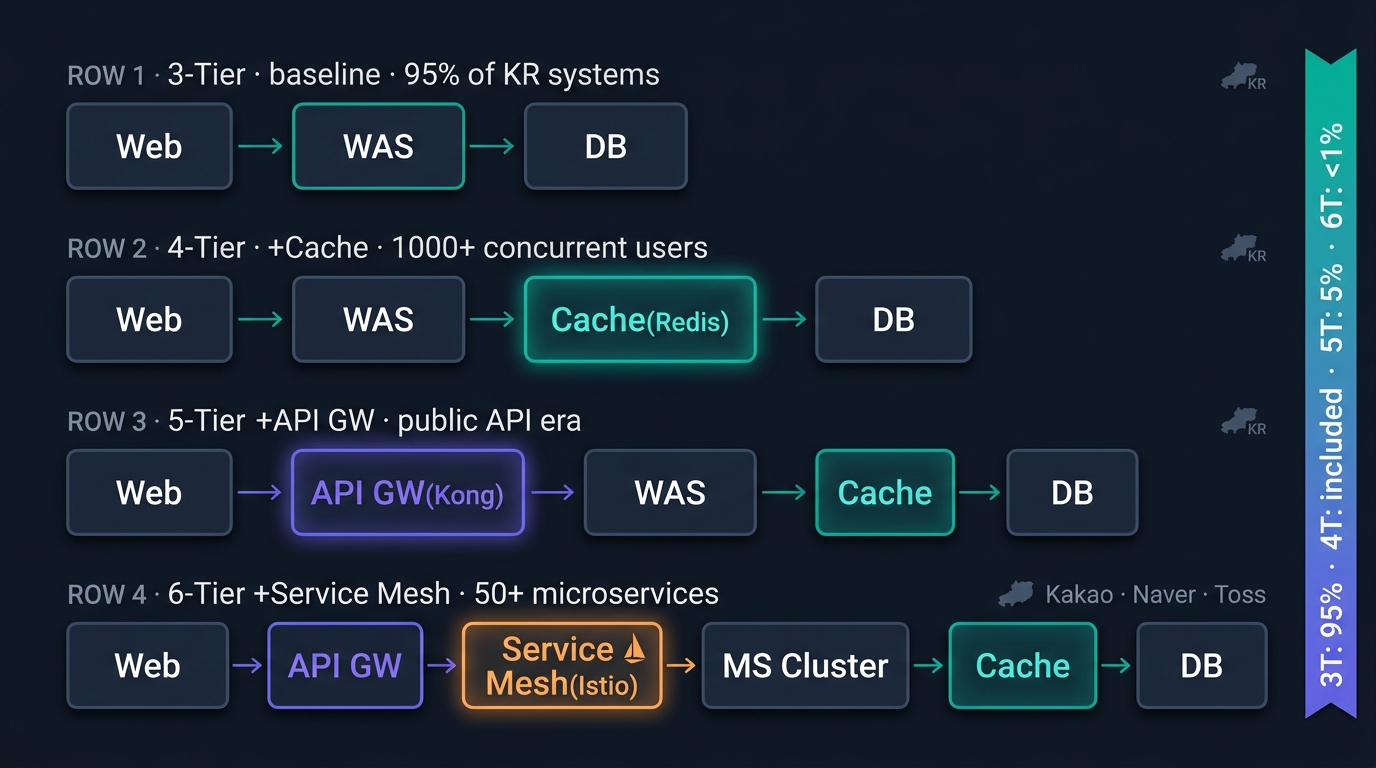Click the Kakao · Naver · Toss label

1155,595
